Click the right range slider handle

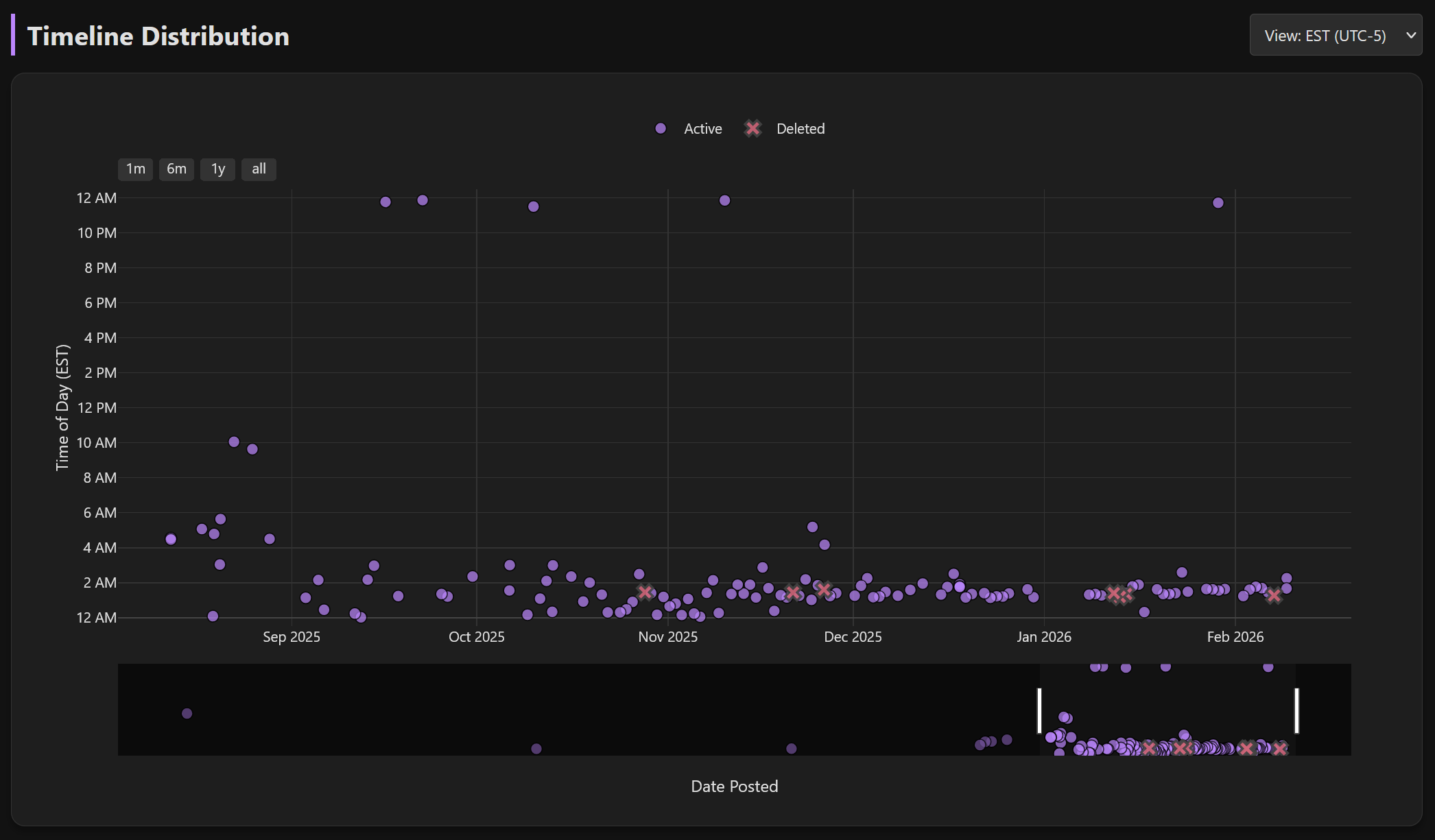1296,710
